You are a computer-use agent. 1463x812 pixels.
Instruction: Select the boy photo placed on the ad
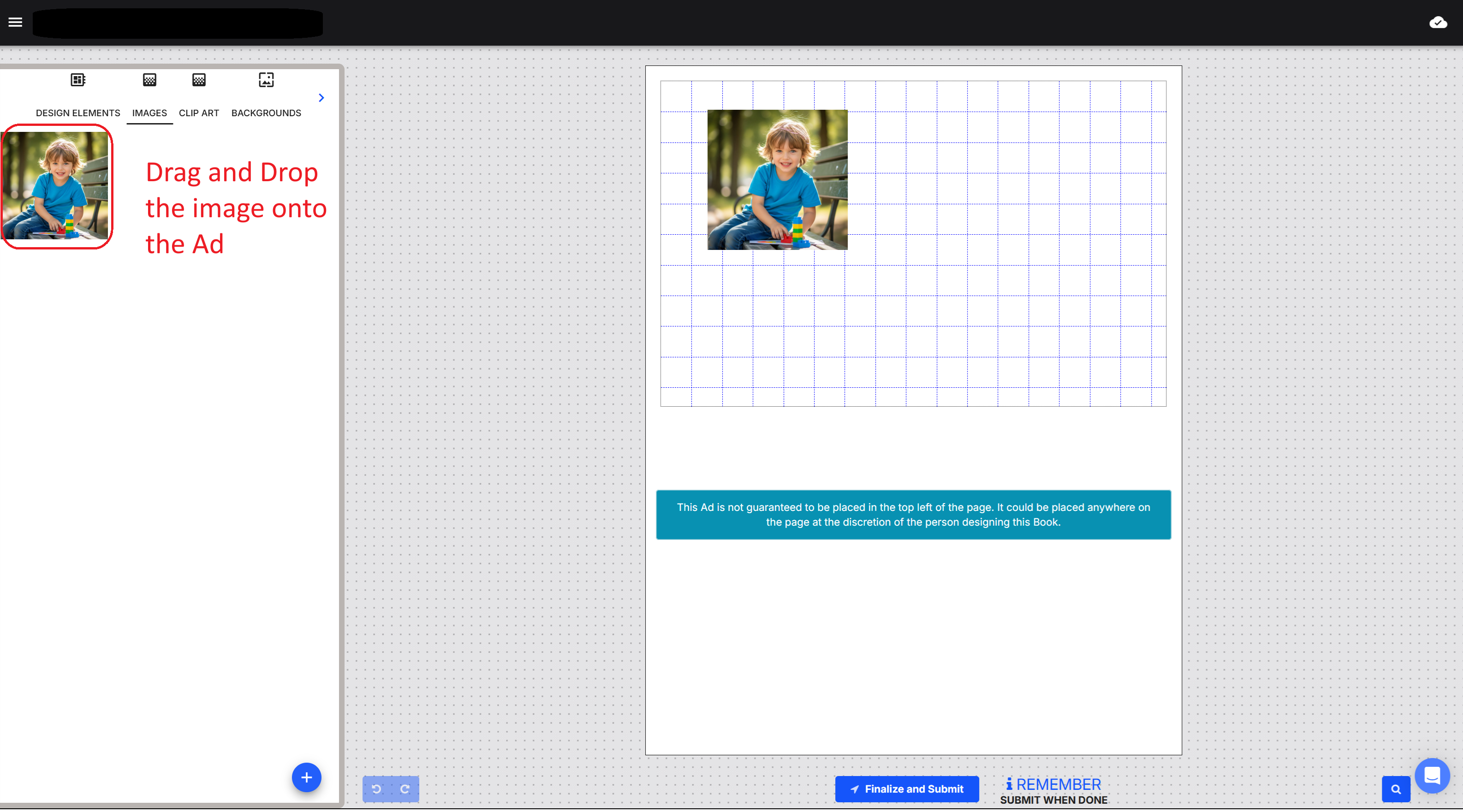777,179
